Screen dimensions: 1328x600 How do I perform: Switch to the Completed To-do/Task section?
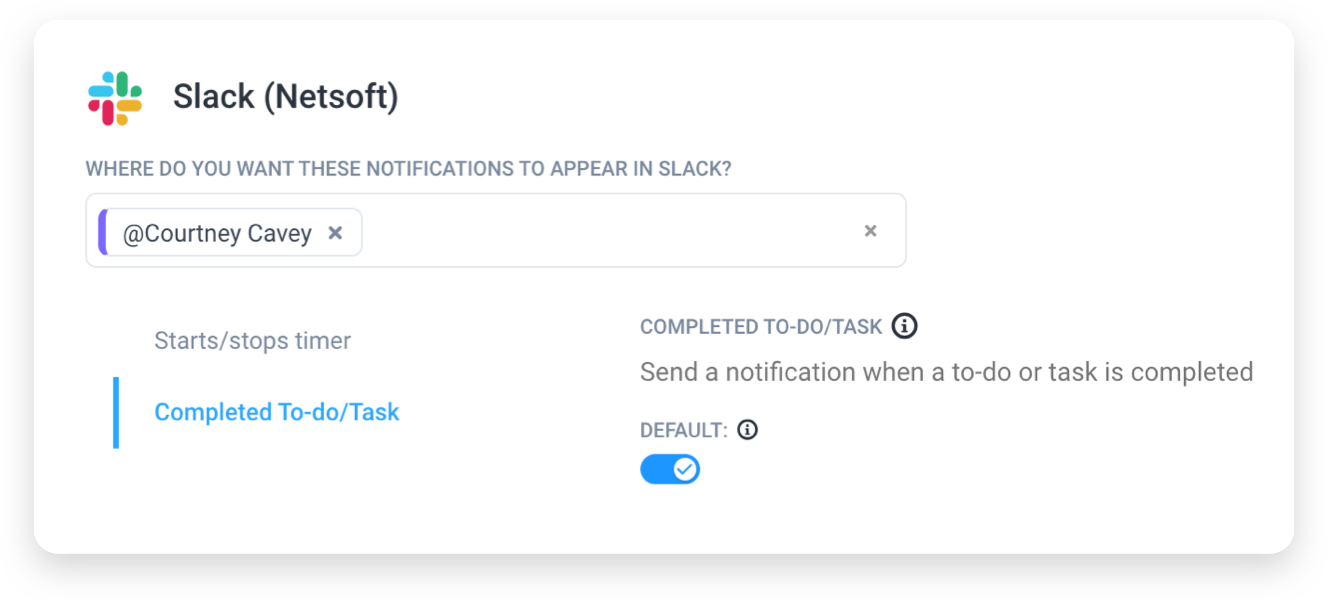coord(276,411)
